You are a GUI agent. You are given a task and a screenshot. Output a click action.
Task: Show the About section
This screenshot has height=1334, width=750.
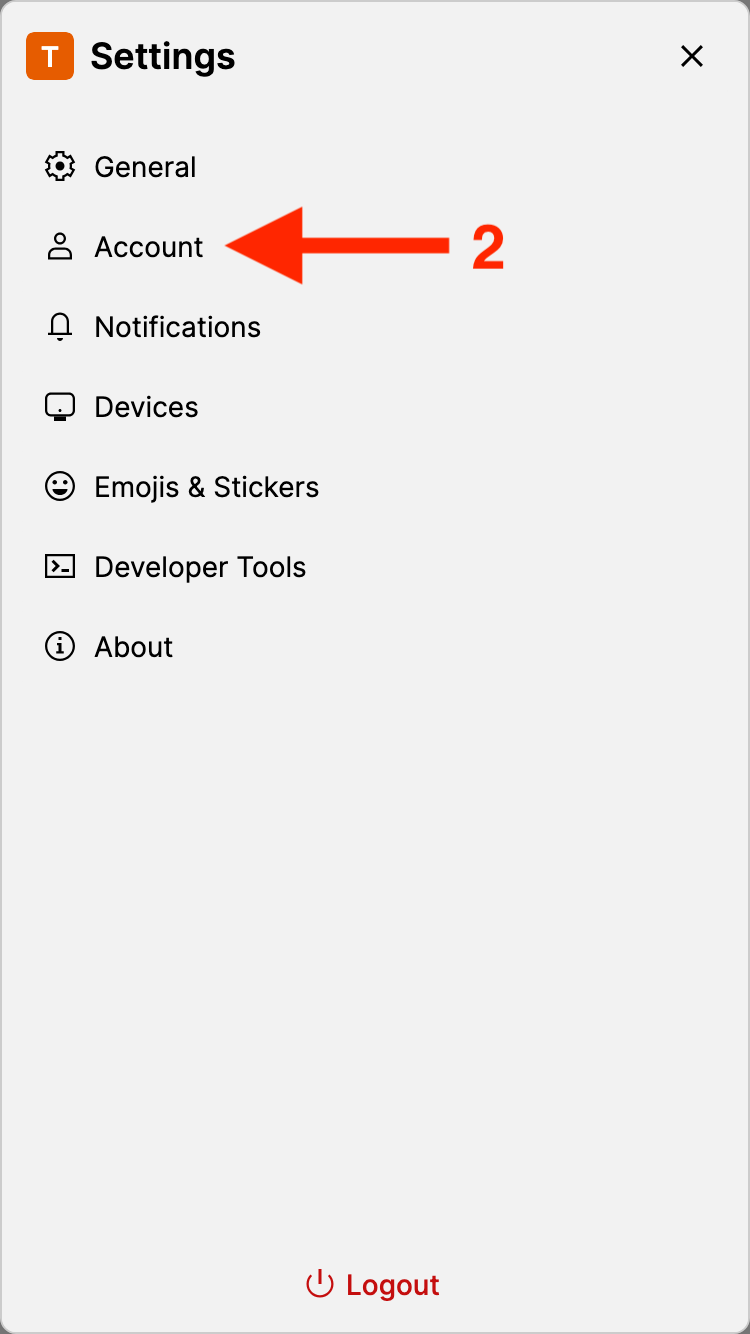(134, 647)
